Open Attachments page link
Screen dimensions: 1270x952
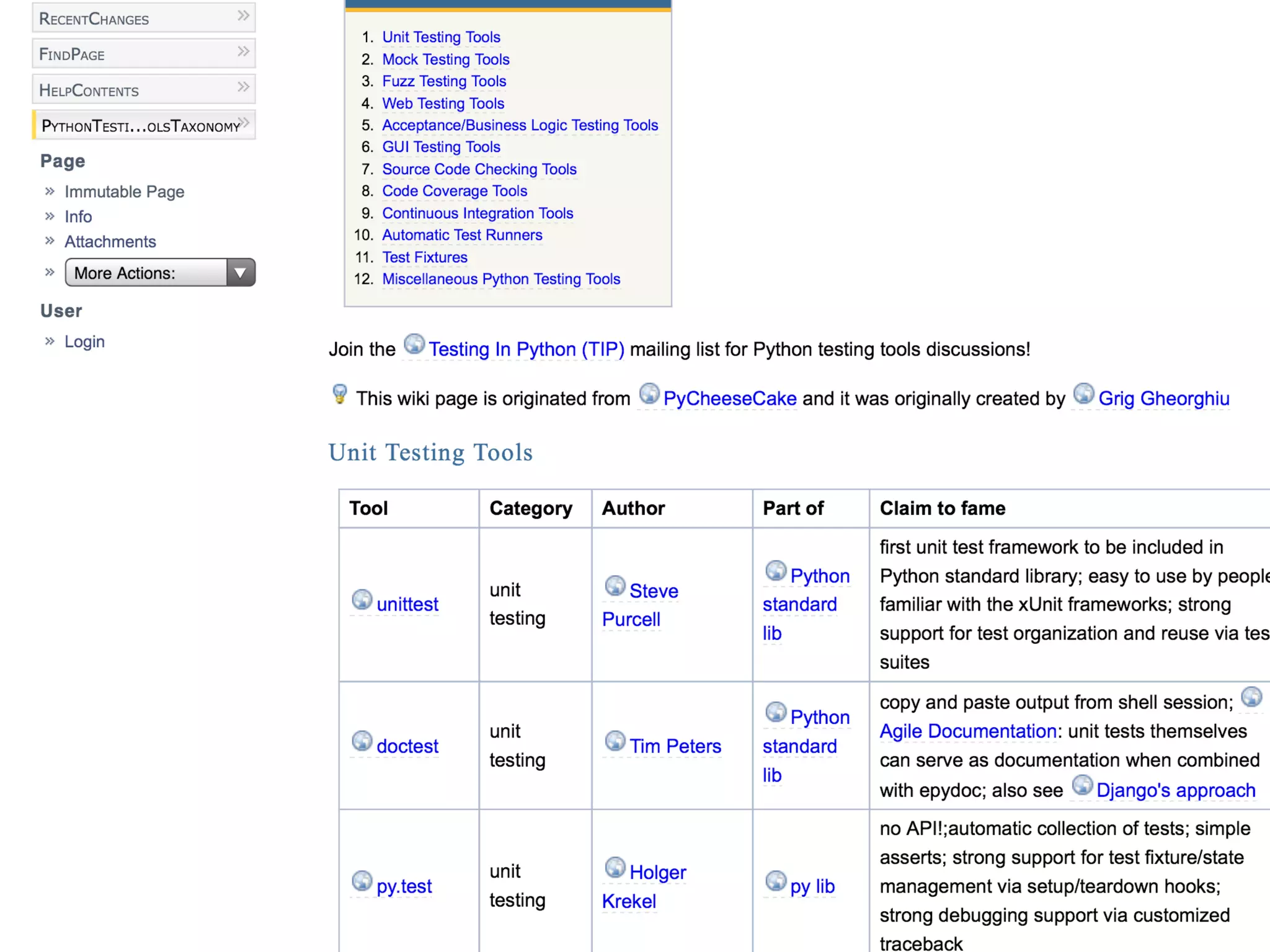tap(110, 242)
